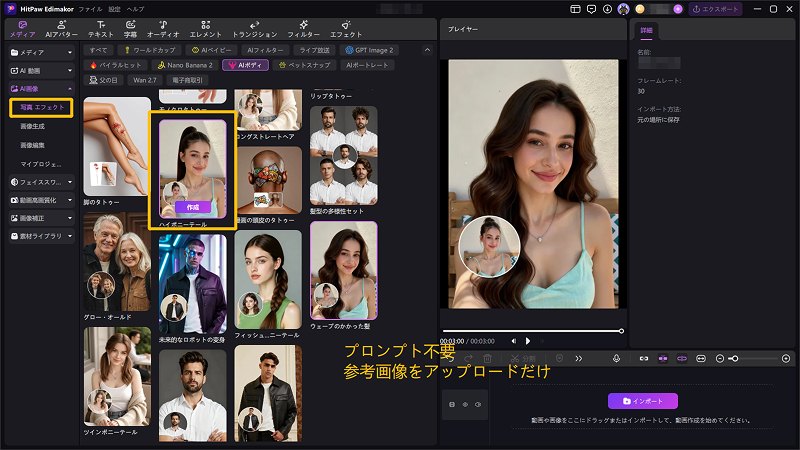Screen dimensions: 800x450
Task: Open the メディア main toolbar tab
Action: (22, 29)
